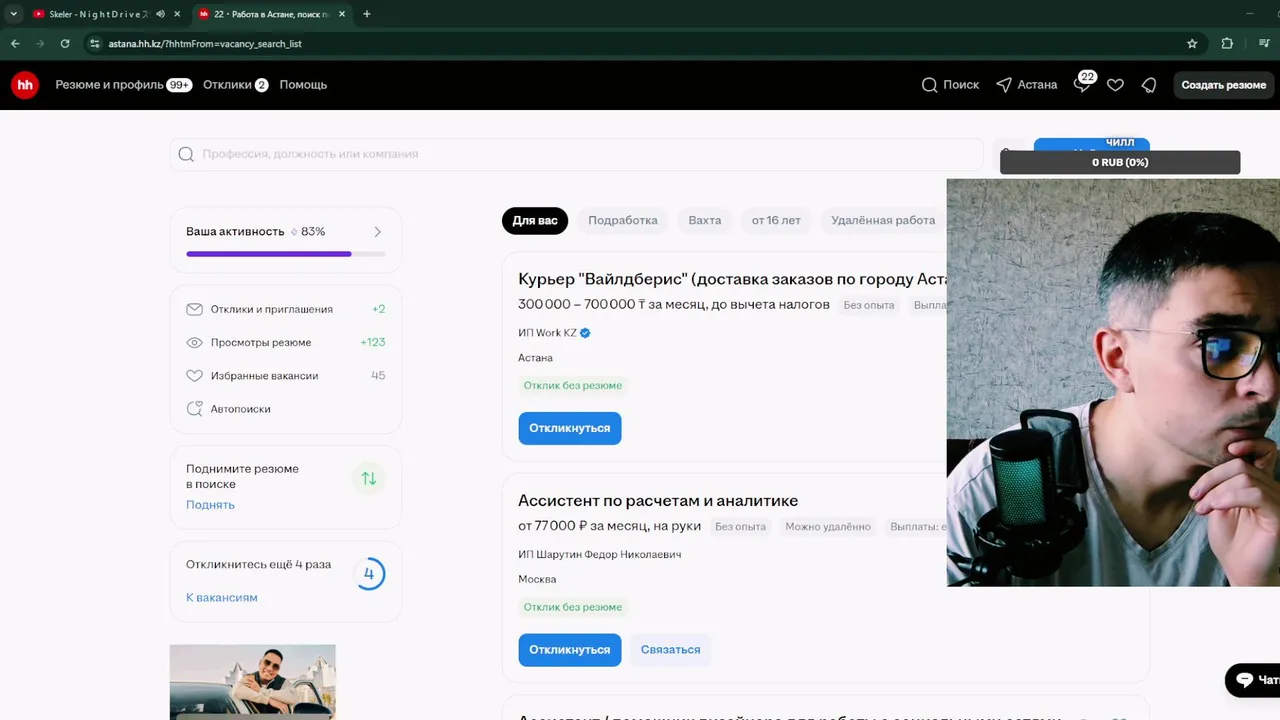Screen dimensions: 1280x720
Task: Open the Курьер Вайлдберис vacancy title
Action: [x=732, y=279]
